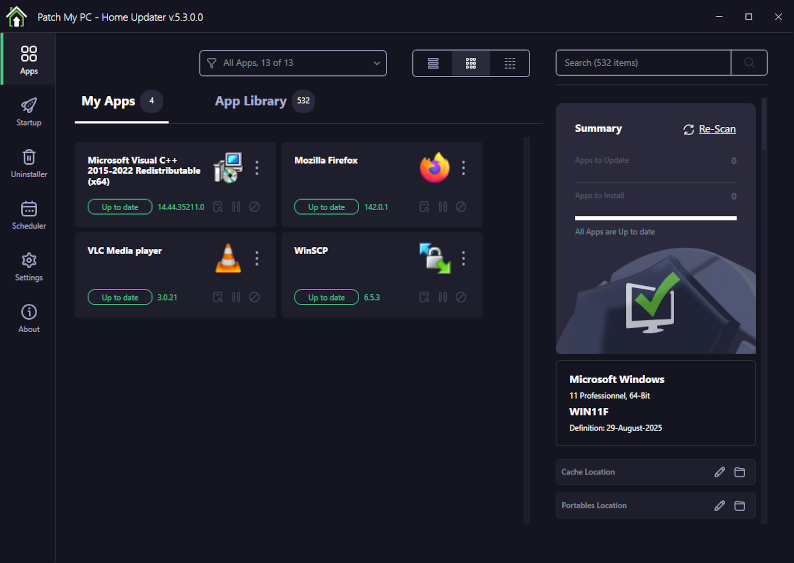Click Visual C++ version 14.44.35211.0
Viewport: 794px width, 563px height.
(181, 207)
